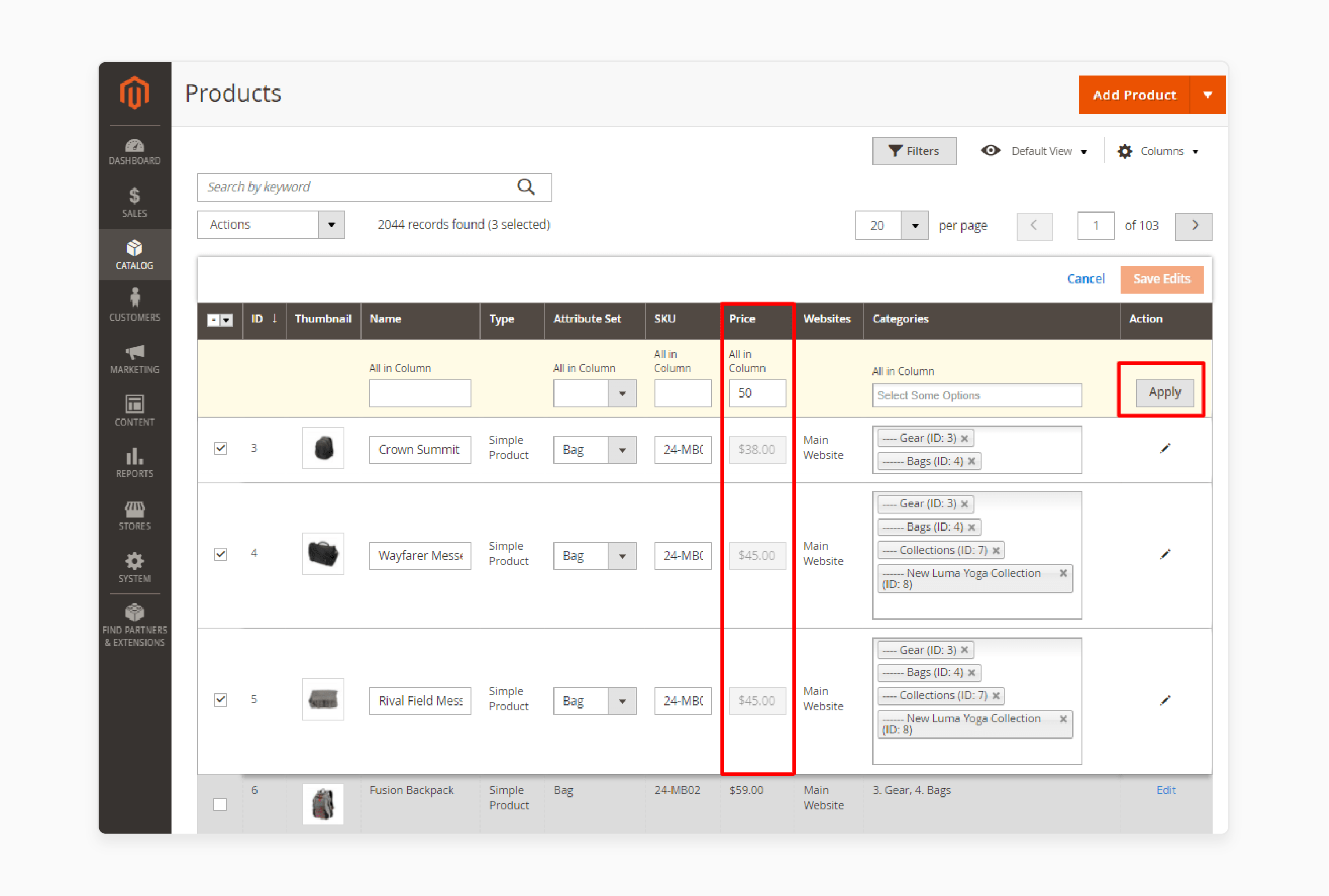This screenshot has width=1329, height=896.
Task: Cancel the bulk edits
Action: click(1086, 279)
